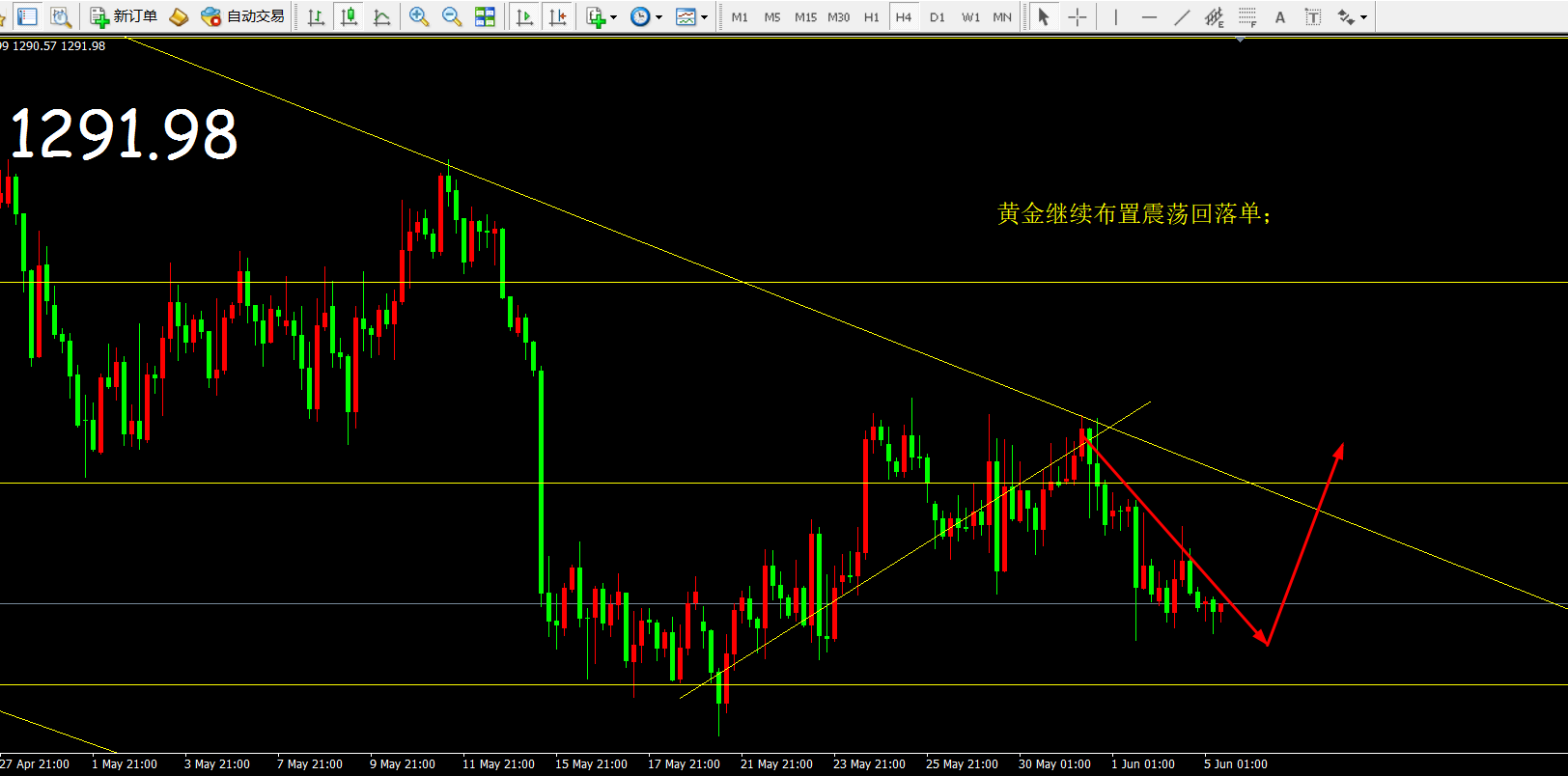Select the D1 daily timeframe
Screen dimensions: 1568x776
938,17
